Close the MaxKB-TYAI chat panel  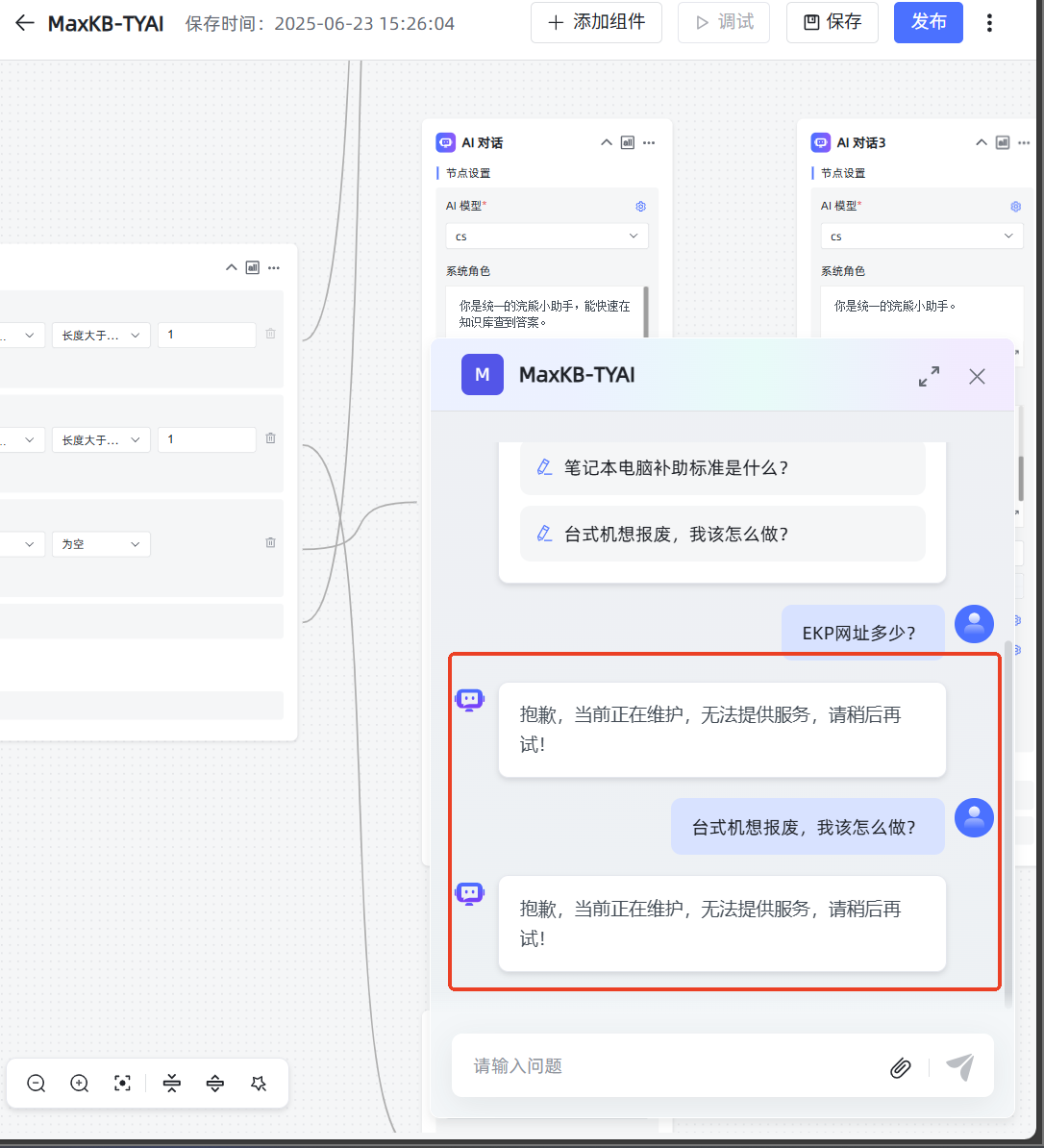coord(977,376)
